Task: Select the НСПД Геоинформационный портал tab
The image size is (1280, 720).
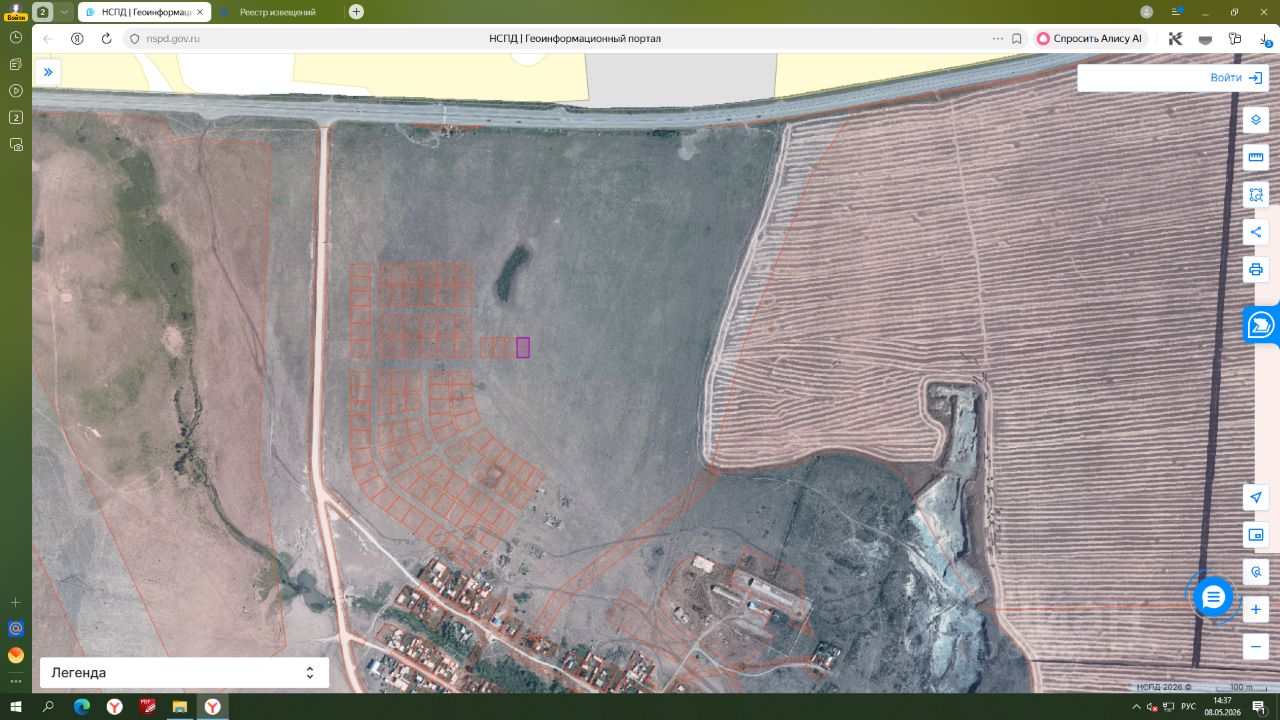Action: click(x=144, y=12)
